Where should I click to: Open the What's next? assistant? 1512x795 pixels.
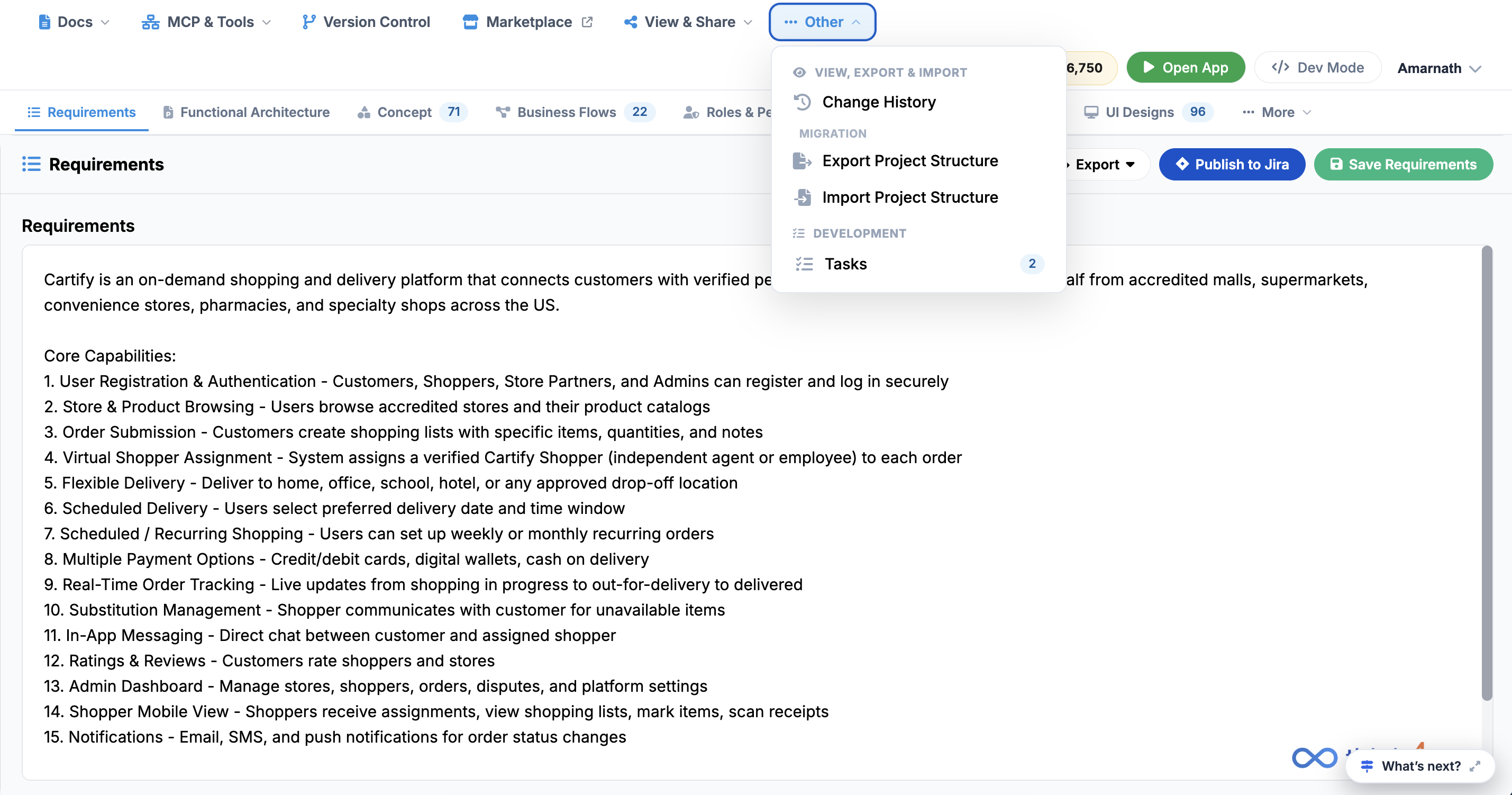click(x=1420, y=766)
